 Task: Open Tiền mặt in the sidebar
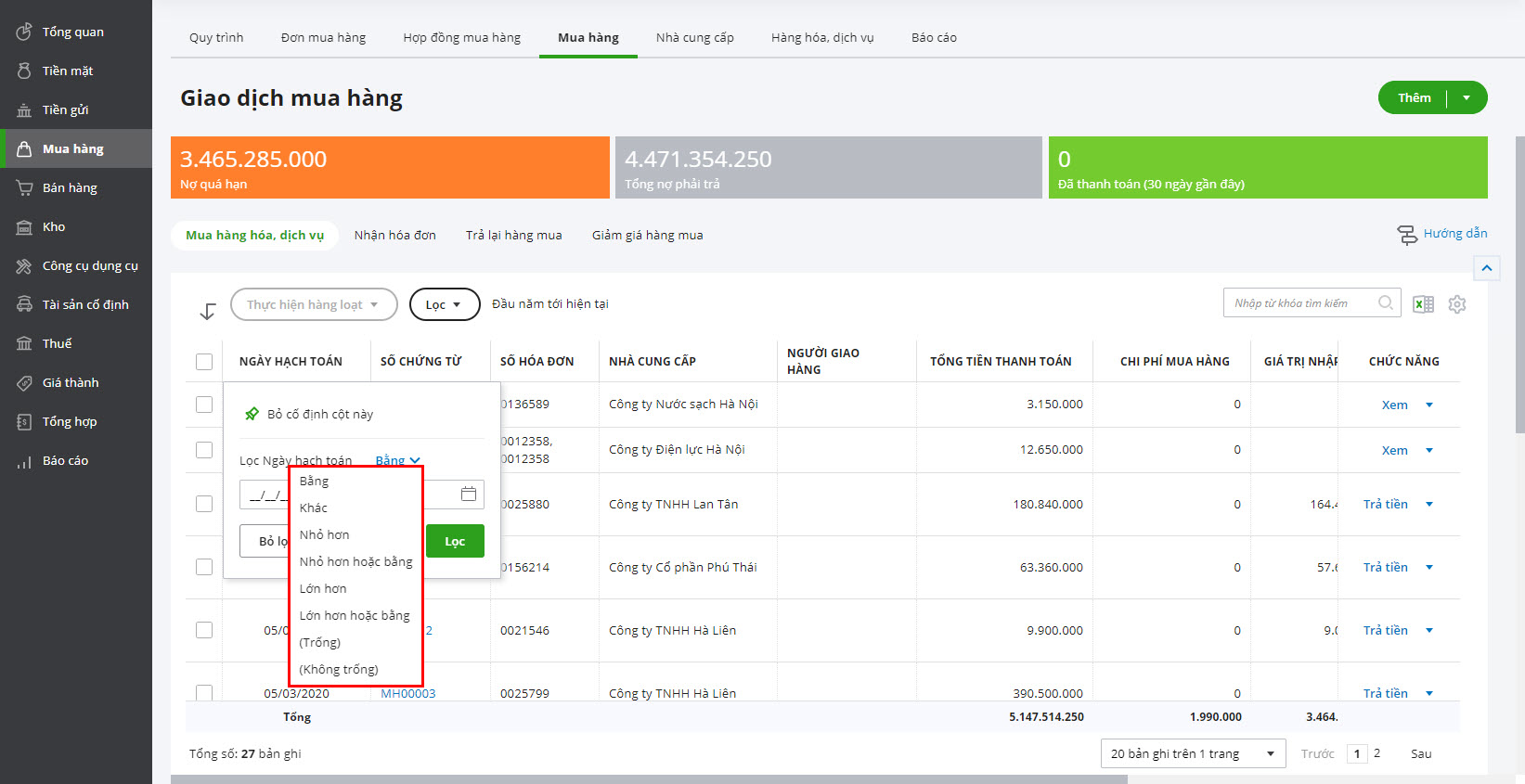pos(67,71)
